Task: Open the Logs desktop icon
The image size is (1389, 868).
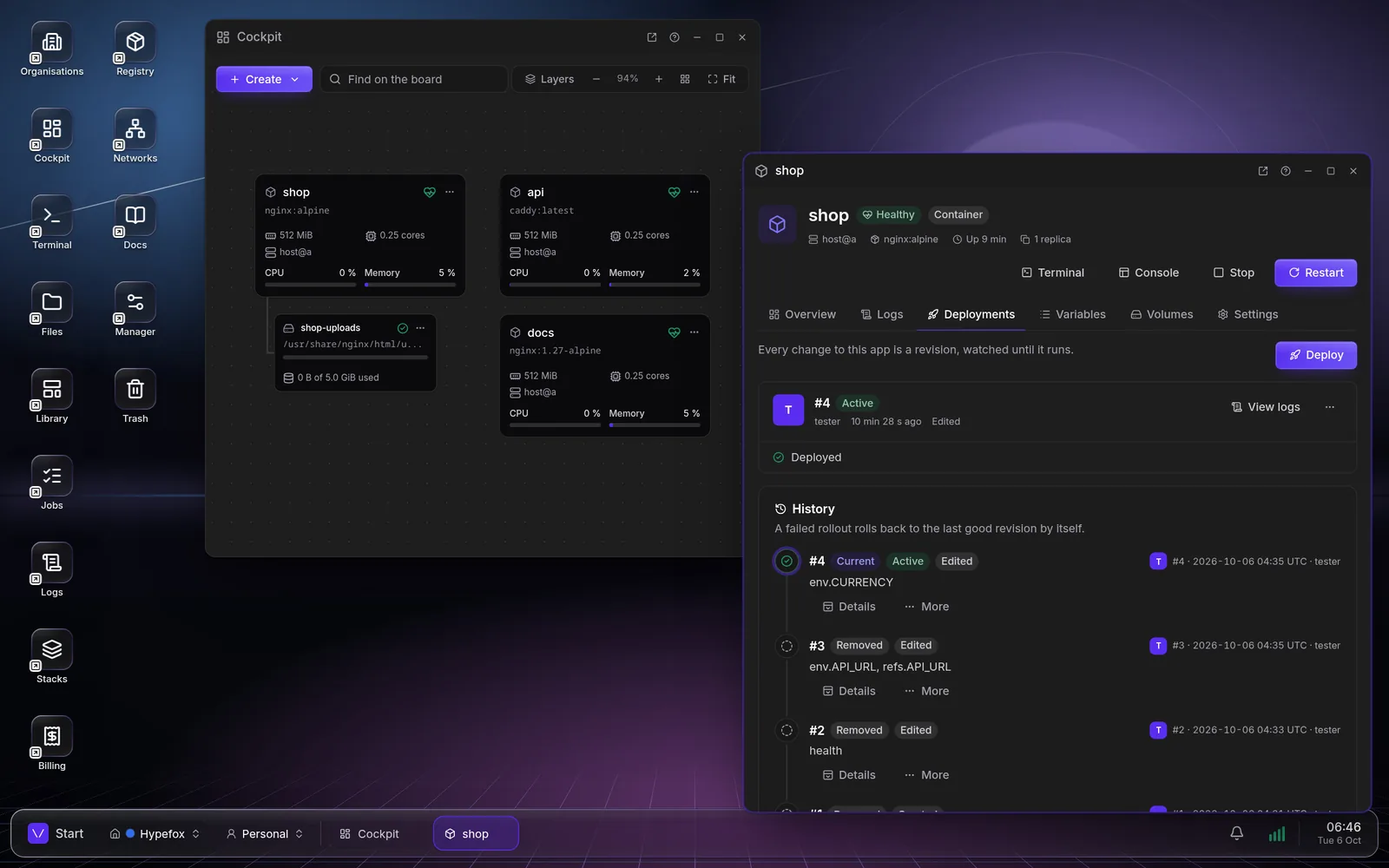Action: pyautogui.click(x=52, y=570)
